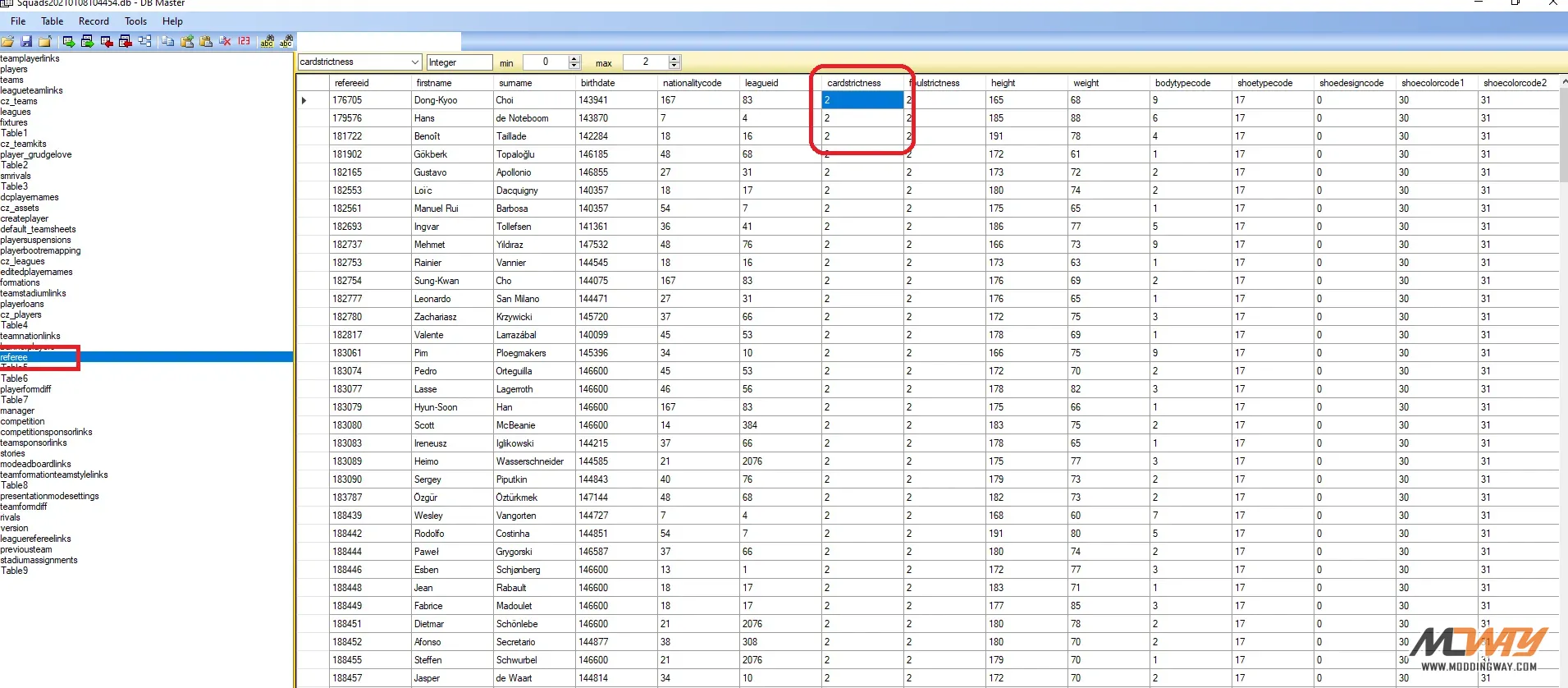Image resolution: width=1568 pixels, height=688 pixels.
Task: Click the first binoculars abc find icon
Action: pos(267,41)
